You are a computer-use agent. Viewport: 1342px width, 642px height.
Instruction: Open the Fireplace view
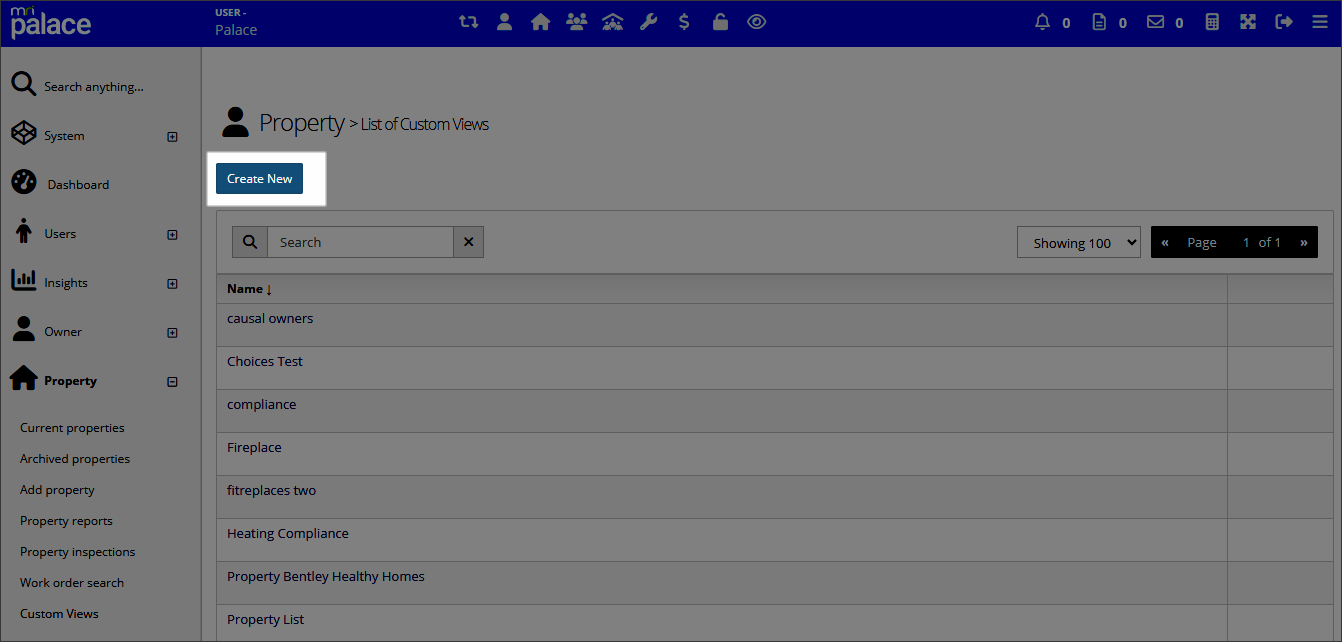(254, 448)
